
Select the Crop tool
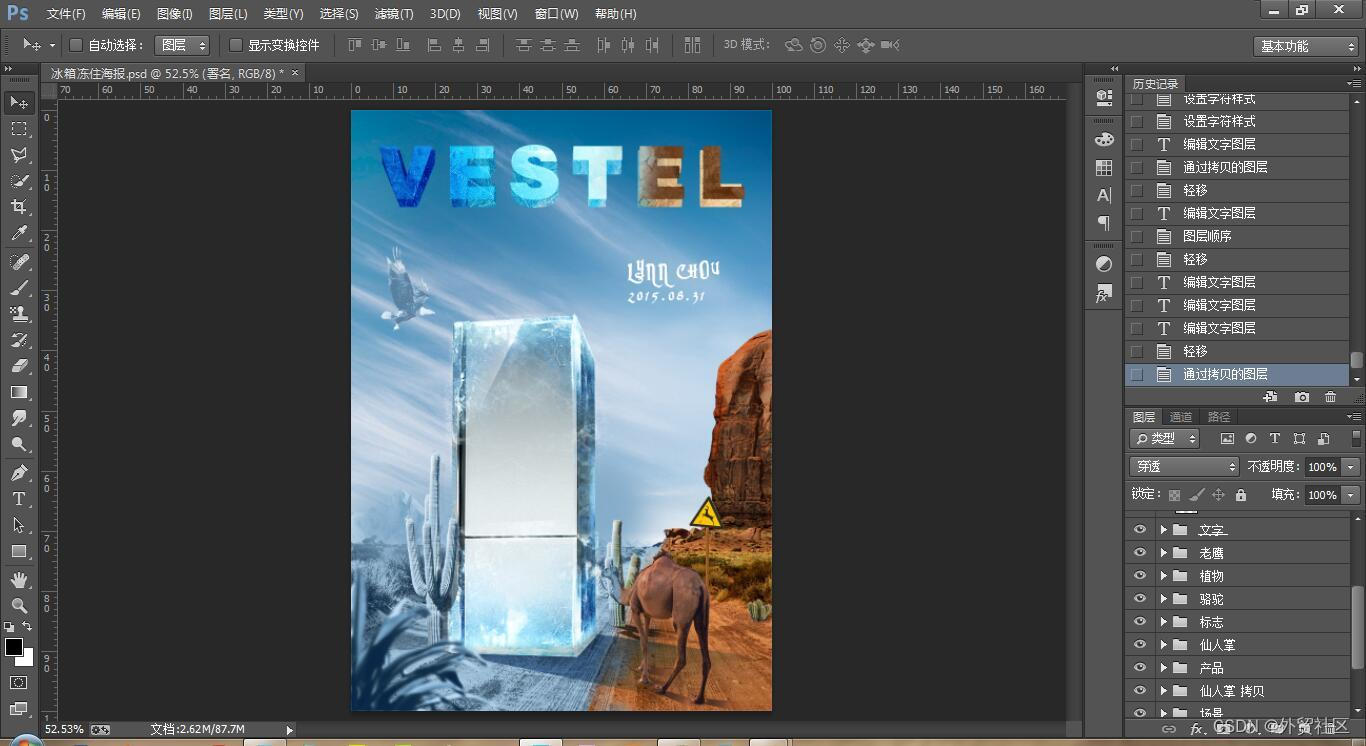(19, 207)
